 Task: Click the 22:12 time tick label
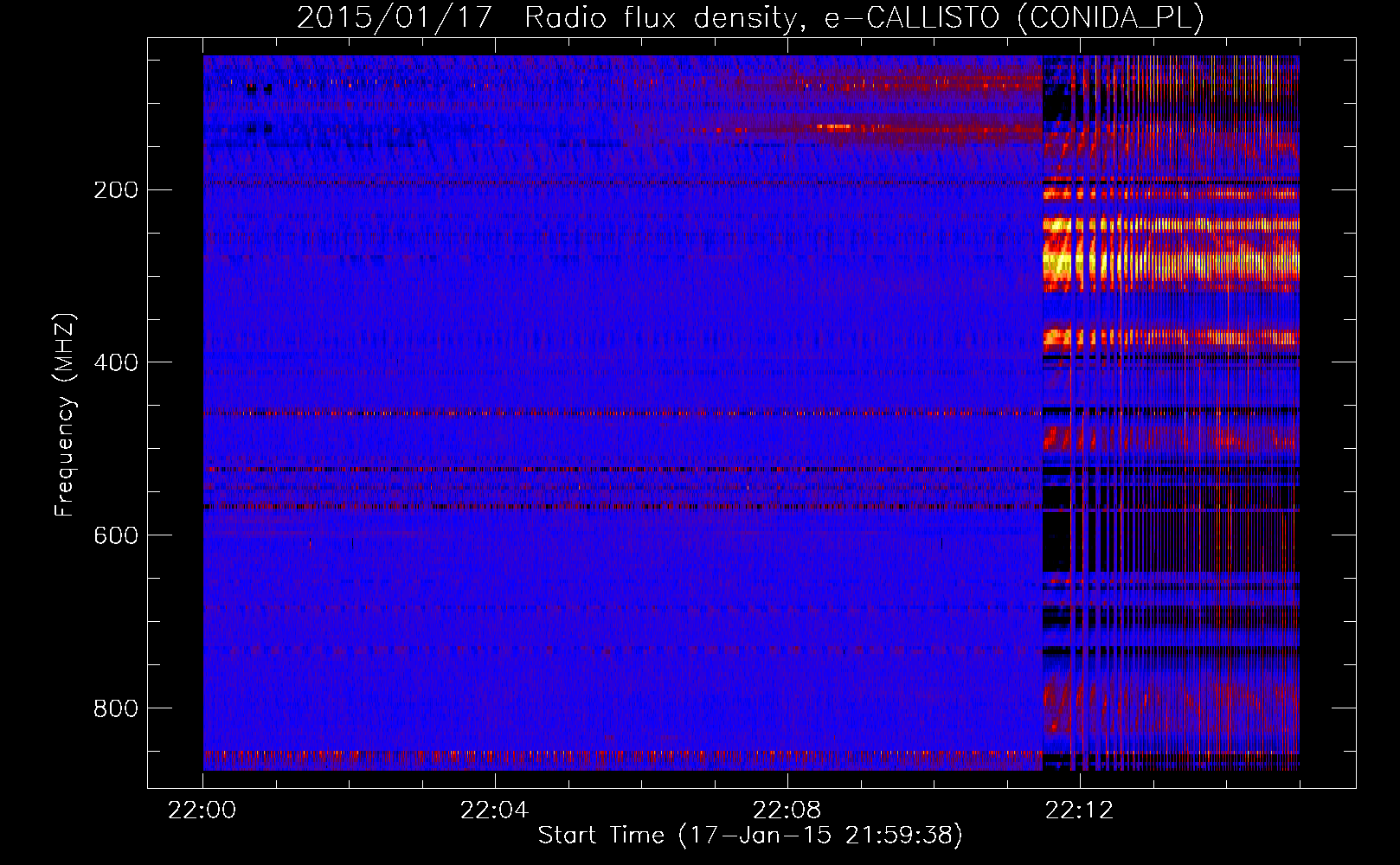(x=1080, y=811)
